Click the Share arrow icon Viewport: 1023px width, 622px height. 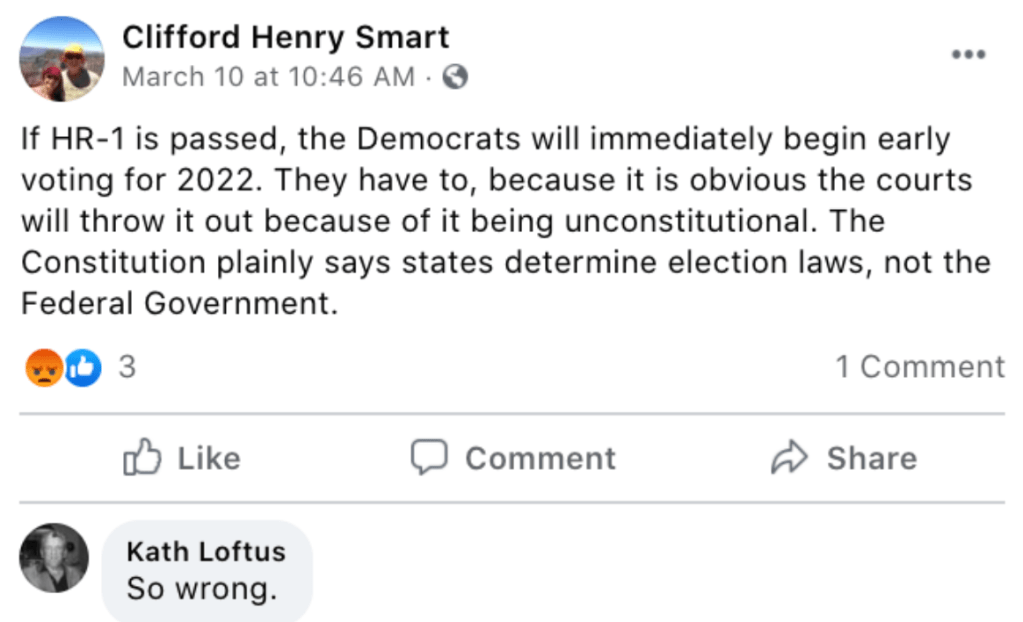(789, 458)
